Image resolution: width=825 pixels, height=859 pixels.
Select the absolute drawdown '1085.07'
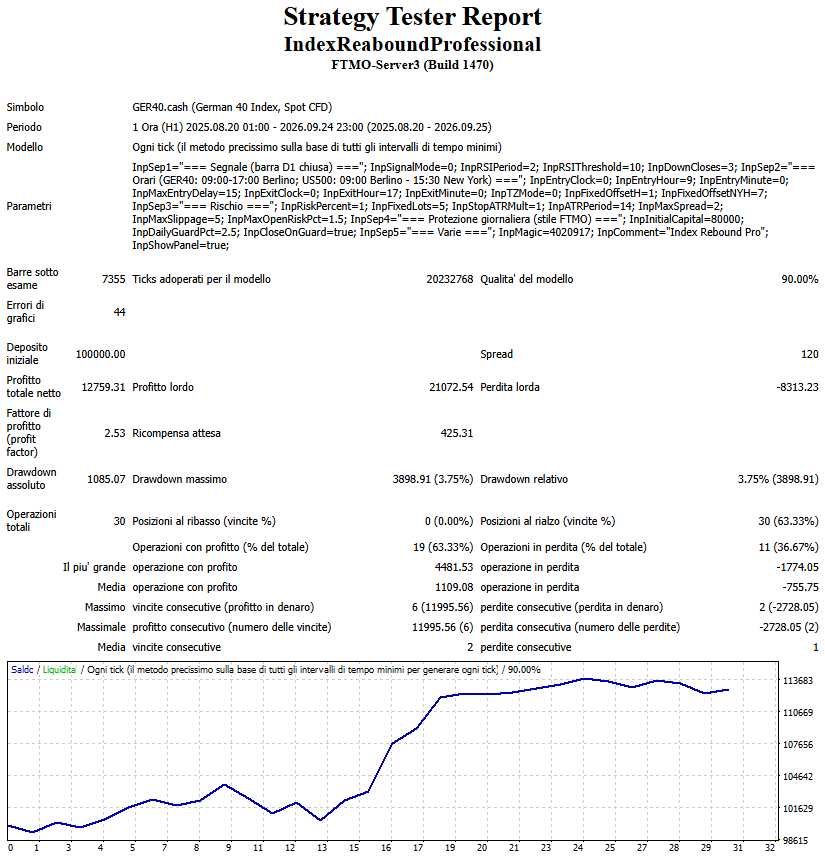(106, 479)
